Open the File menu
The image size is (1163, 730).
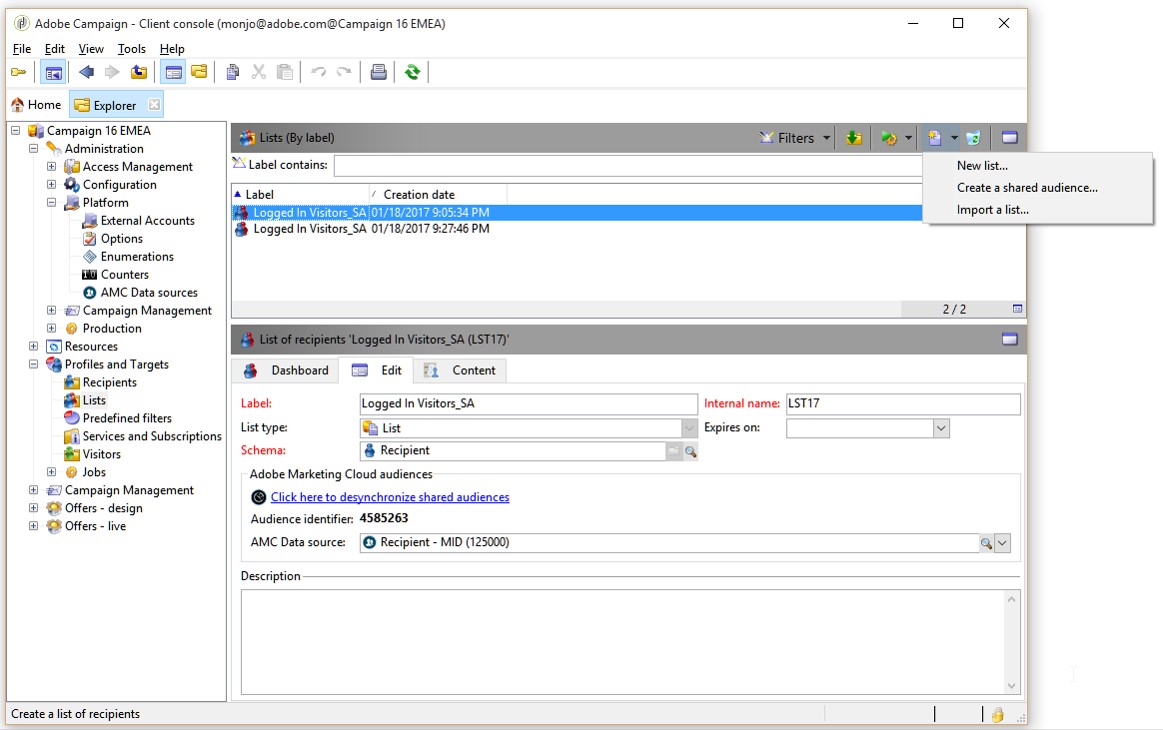click(22, 49)
